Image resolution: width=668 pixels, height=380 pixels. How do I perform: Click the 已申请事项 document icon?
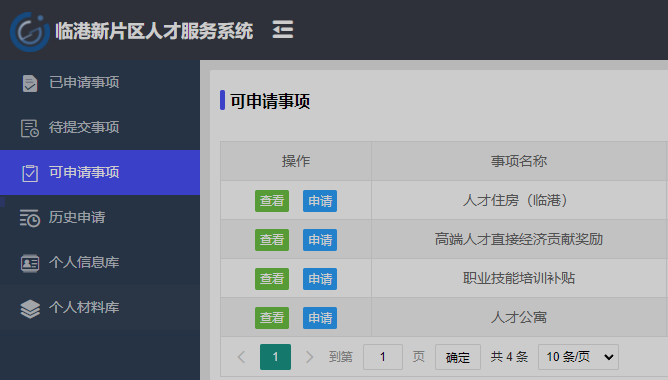[x=30, y=83]
